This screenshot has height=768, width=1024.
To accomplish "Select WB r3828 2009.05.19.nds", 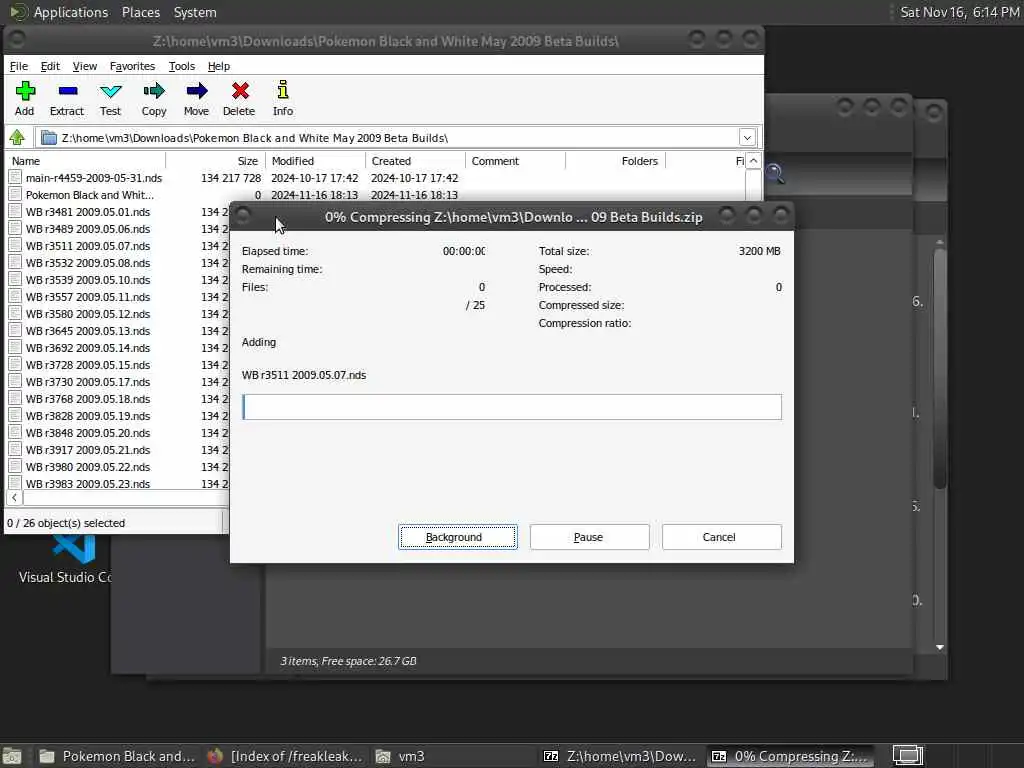I will click(x=88, y=415).
